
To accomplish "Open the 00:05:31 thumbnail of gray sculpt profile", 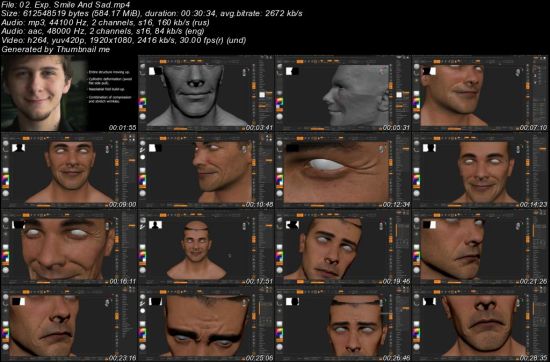I will point(343,93).
